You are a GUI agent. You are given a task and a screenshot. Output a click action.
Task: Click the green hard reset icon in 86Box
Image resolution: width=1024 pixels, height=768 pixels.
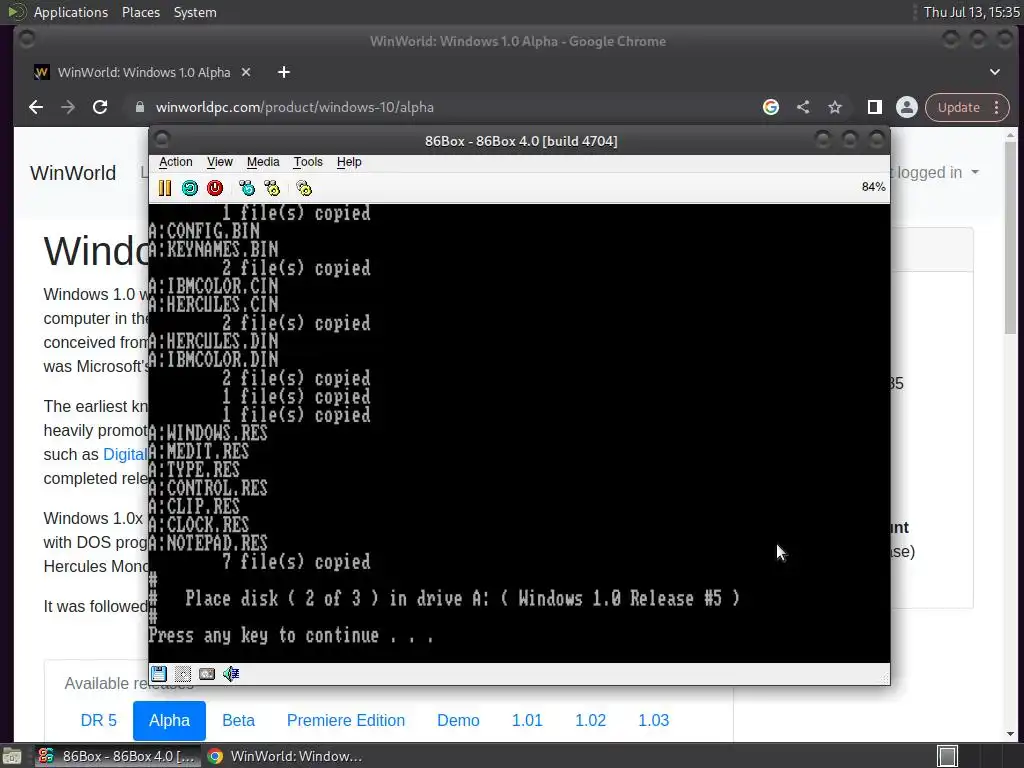190,189
